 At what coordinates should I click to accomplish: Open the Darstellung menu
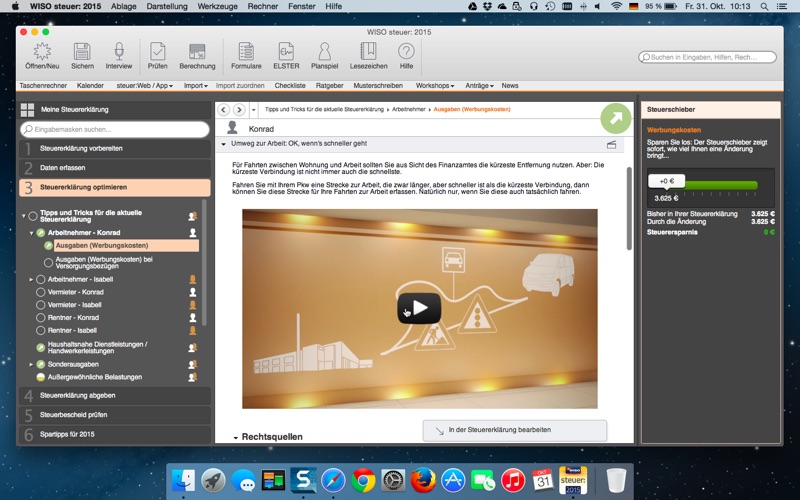click(x=167, y=6)
